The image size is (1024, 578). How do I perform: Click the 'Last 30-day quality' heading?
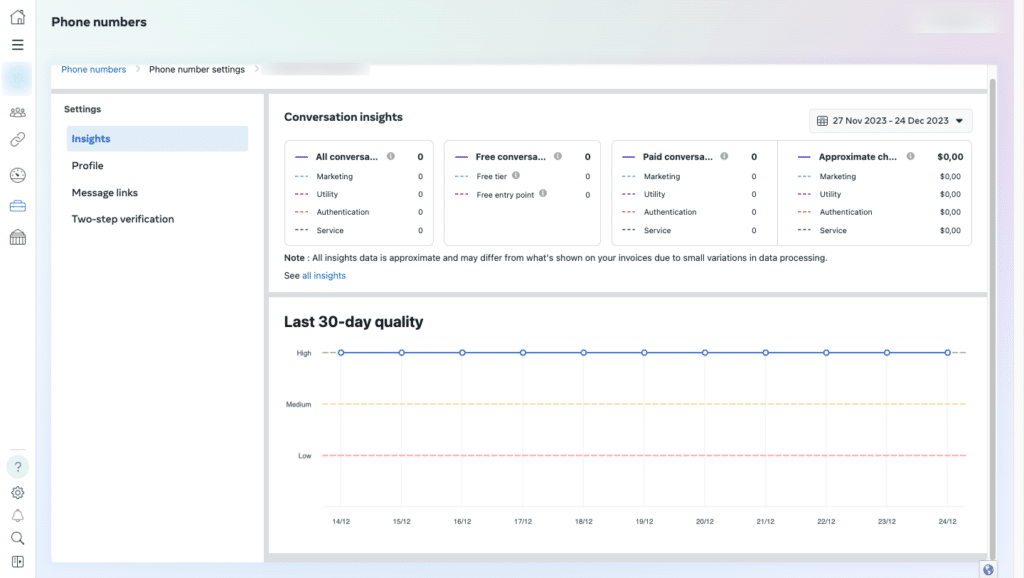353,322
